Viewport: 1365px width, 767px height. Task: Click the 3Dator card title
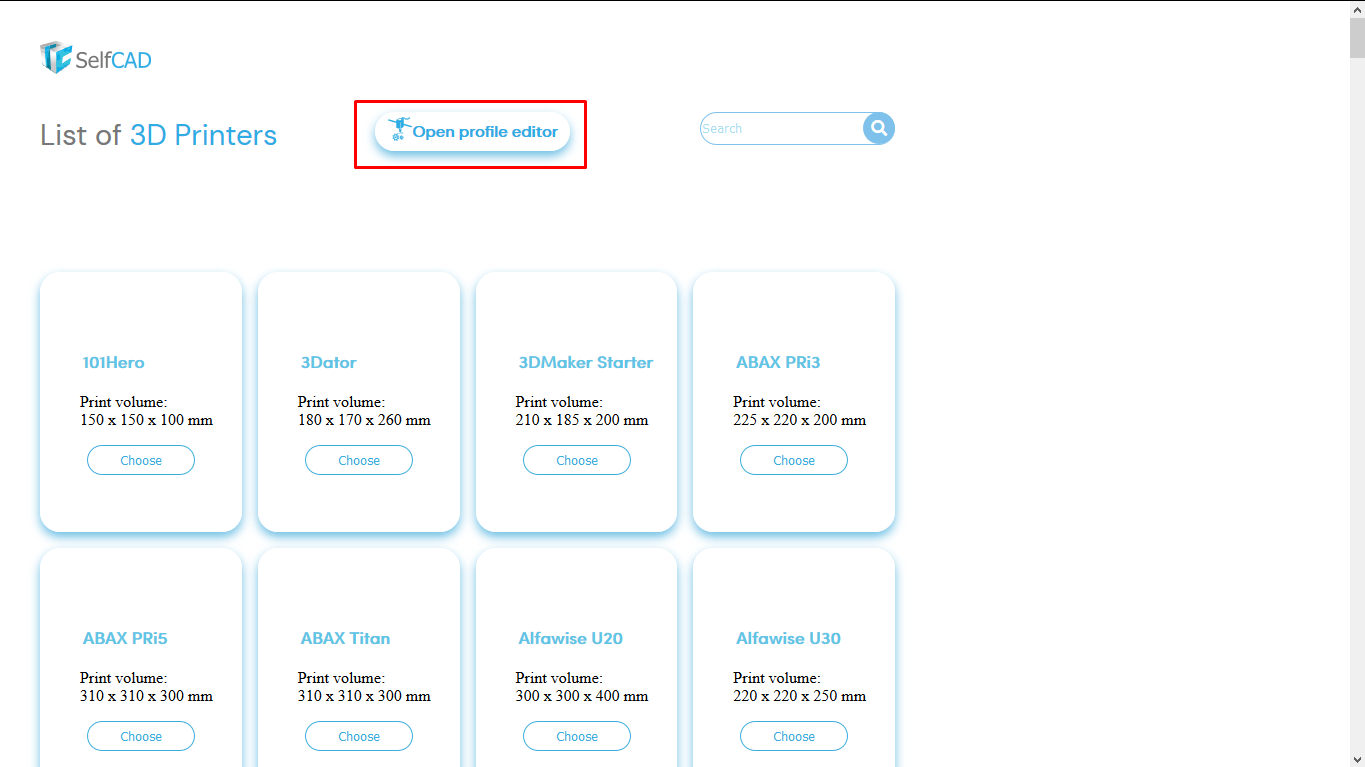[x=328, y=362]
